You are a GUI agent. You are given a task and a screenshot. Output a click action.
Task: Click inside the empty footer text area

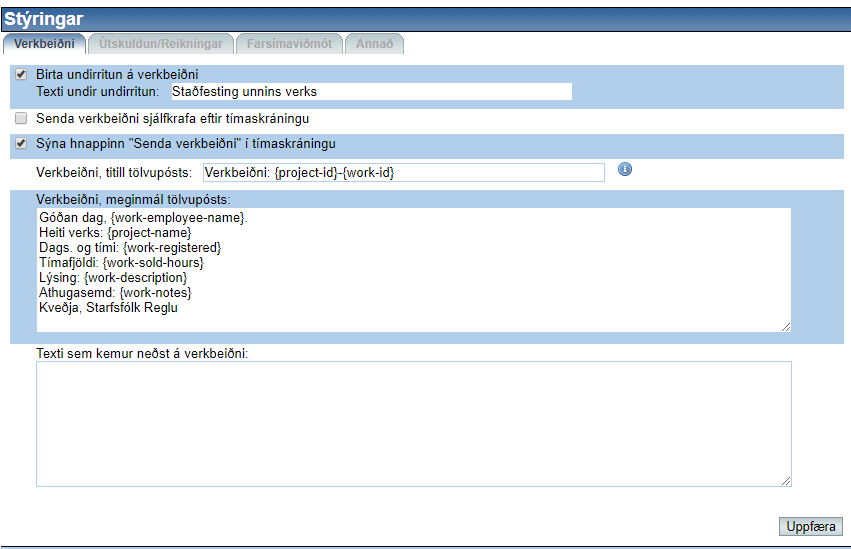(413, 423)
